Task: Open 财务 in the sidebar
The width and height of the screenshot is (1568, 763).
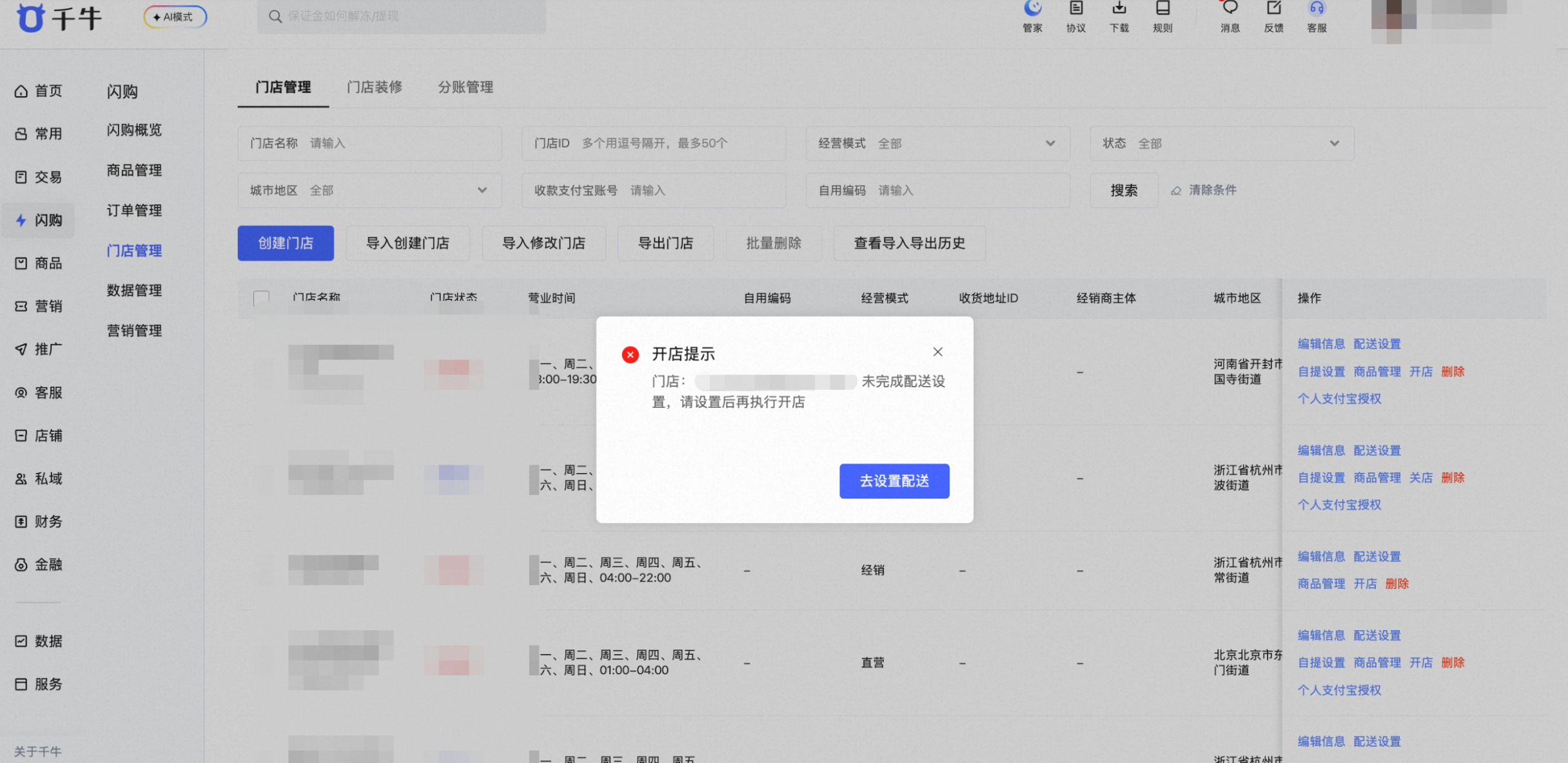Action: [38, 521]
